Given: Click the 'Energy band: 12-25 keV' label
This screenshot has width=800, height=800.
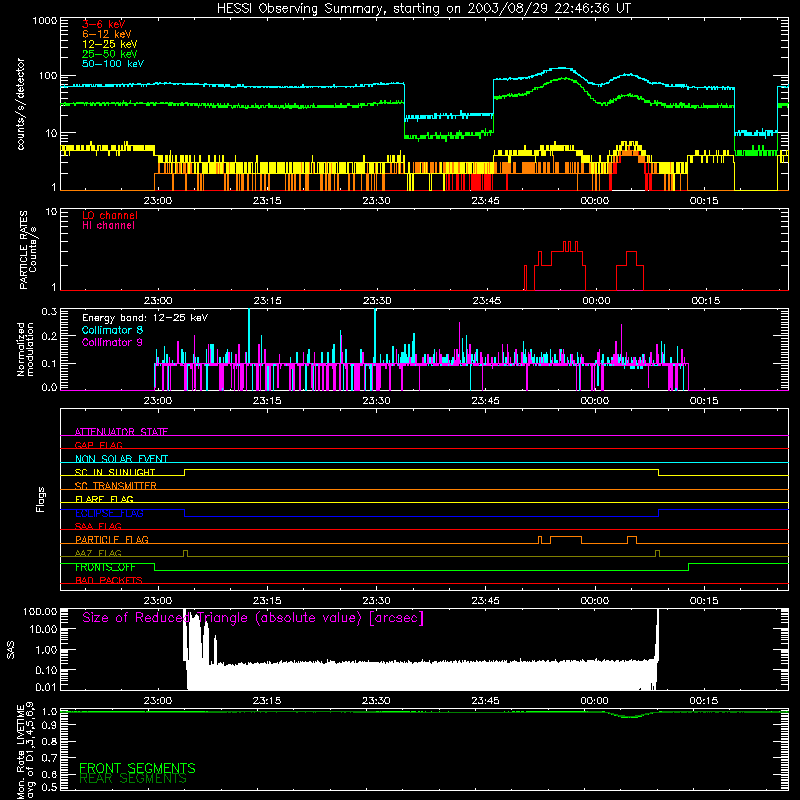Looking at the screenshot, I should pos(145,318).
